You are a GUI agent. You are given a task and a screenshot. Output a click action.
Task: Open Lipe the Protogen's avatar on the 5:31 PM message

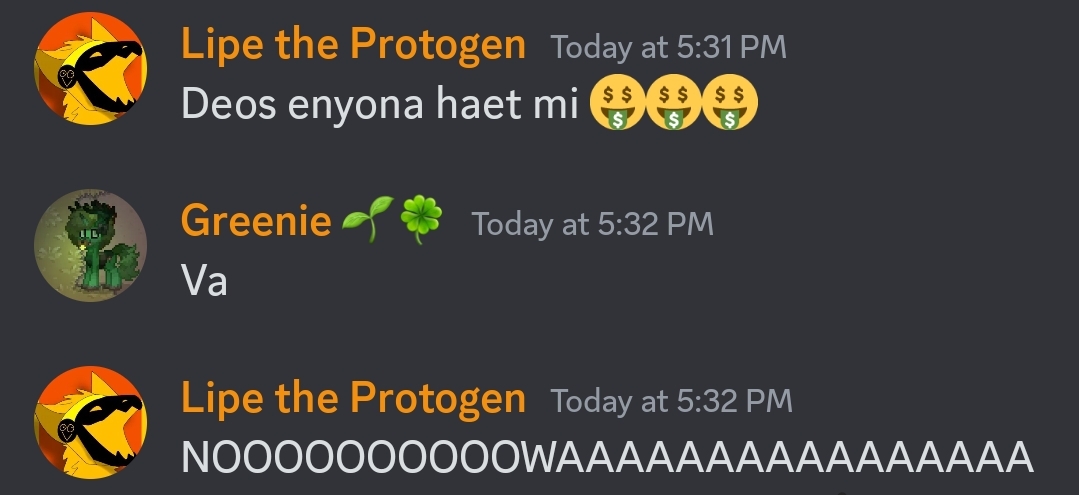pos(90,68)
